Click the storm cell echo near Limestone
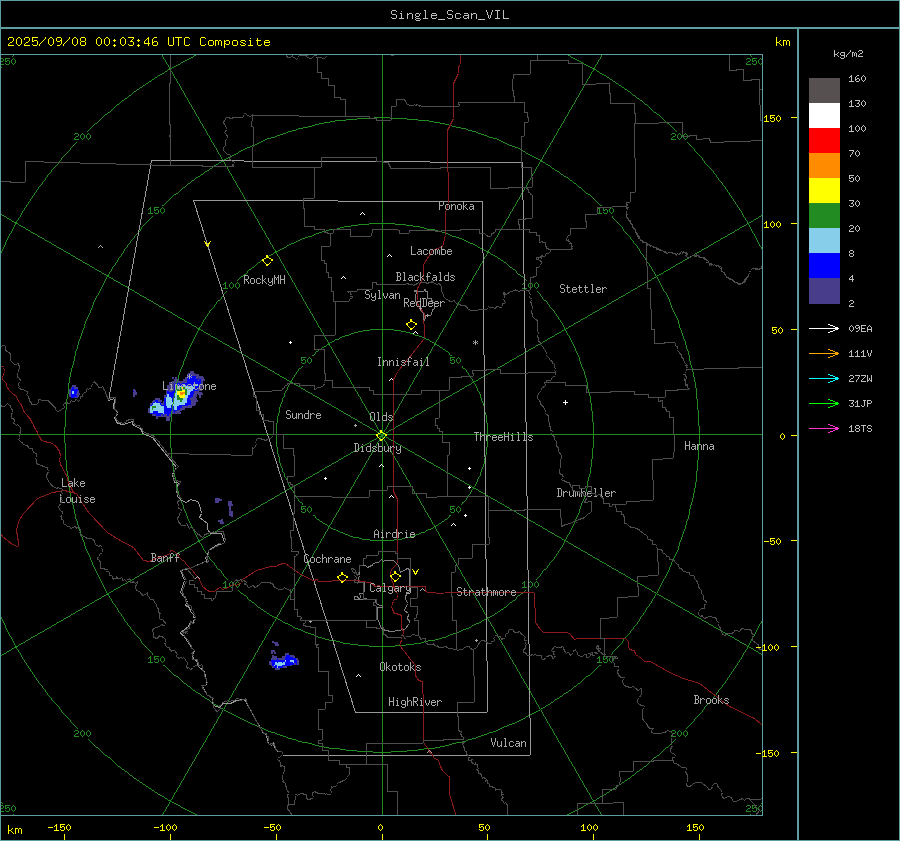900x841 pixels. [176, 396]
